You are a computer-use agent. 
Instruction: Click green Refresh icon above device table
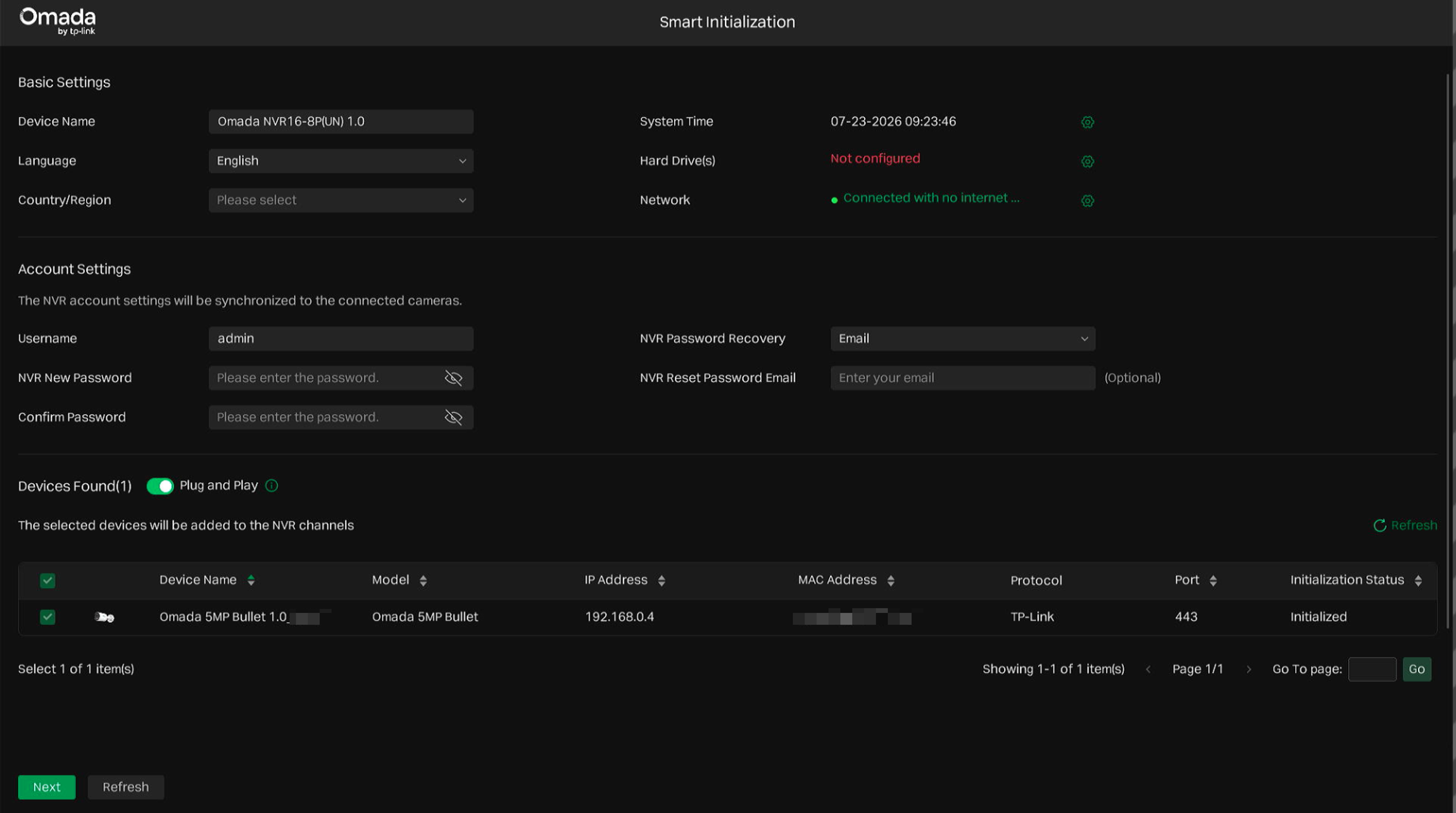click(x=1379, y=525)
